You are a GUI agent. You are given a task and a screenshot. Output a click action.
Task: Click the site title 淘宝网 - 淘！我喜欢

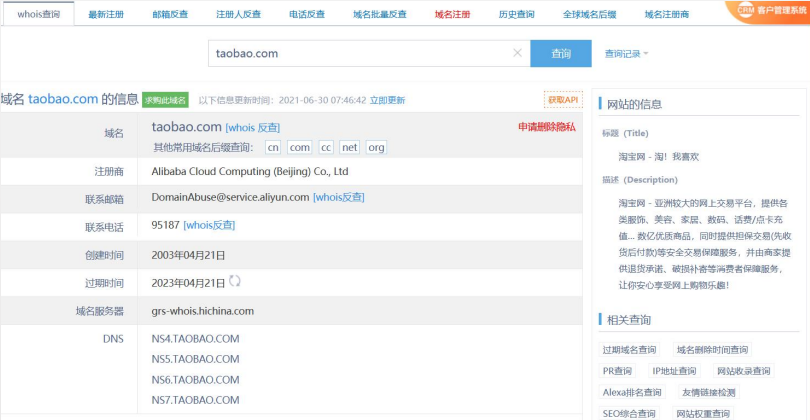[x=659, y=157]
